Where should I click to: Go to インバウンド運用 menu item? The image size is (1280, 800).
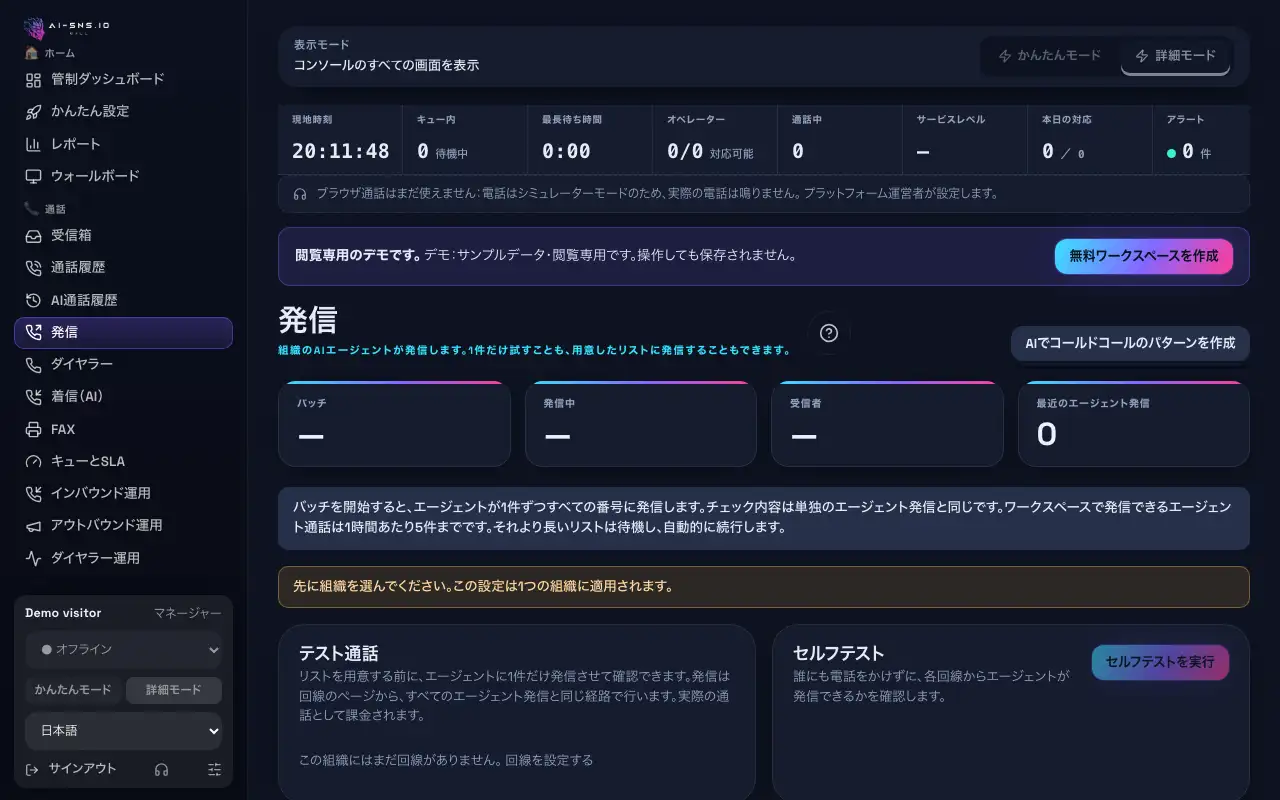click(123, 493)
